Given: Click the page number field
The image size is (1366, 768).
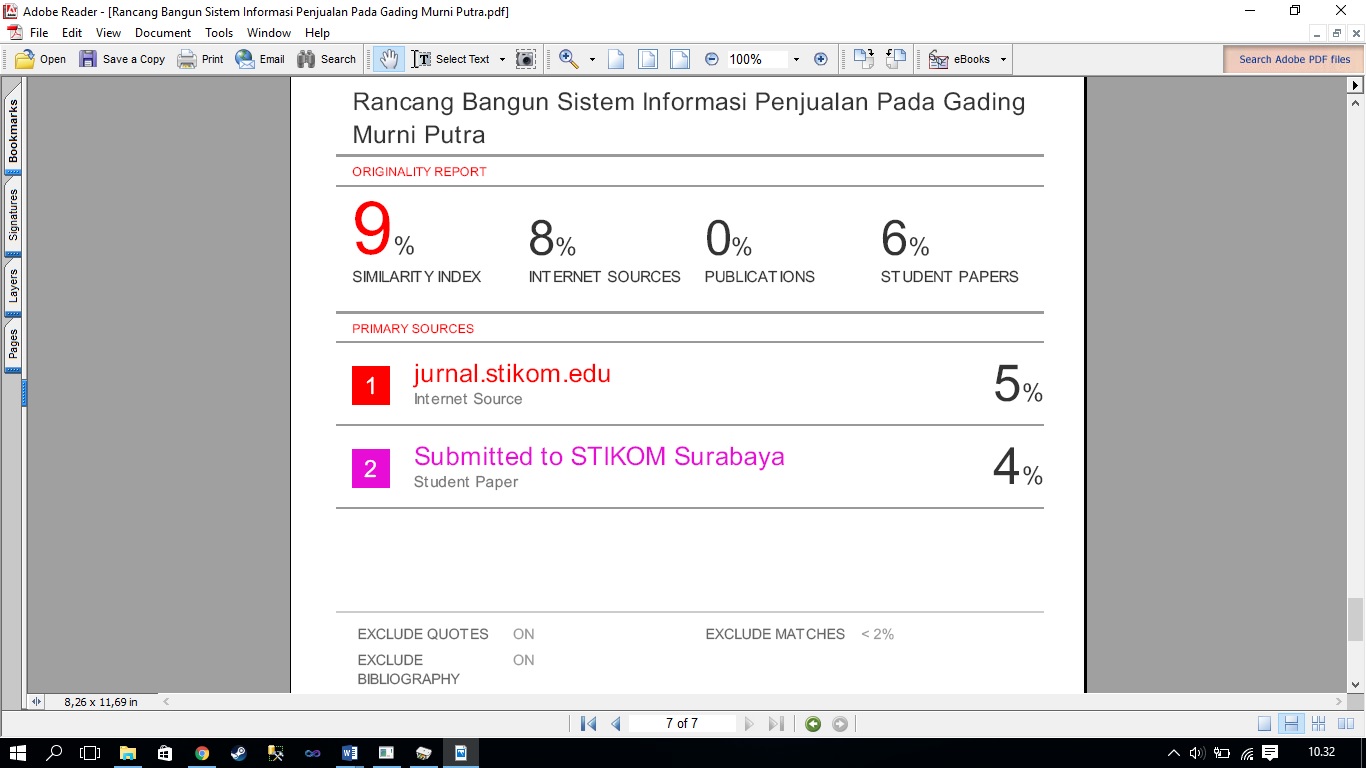Looking at the screenshot, I should (x=682, y=724).
